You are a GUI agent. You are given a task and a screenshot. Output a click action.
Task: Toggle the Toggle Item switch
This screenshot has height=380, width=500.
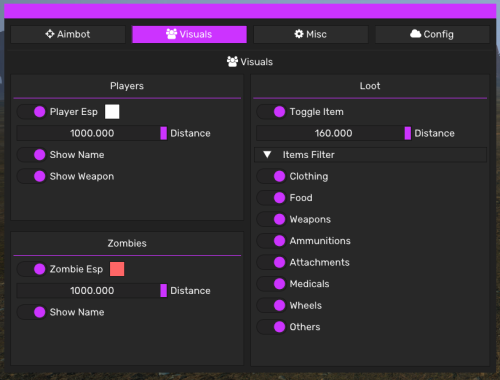click(271, 112)
